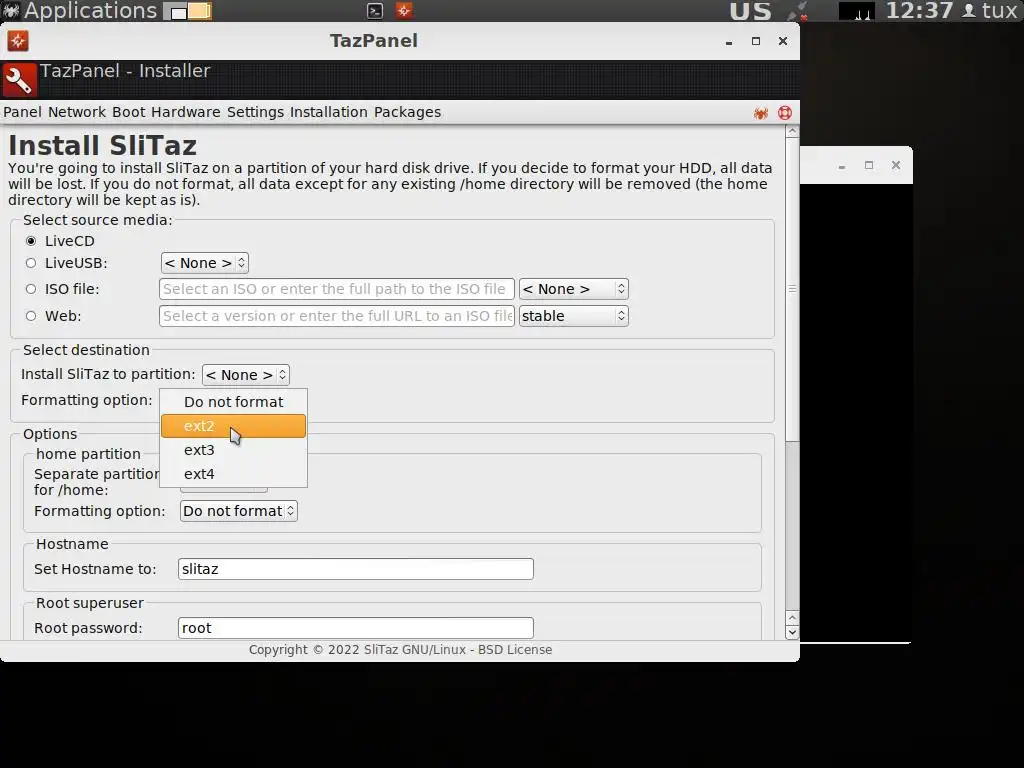Choose ext4 in the format list
Image resolution: width=1024 pixels, height=768 pixels.
(x=233, y=474)
